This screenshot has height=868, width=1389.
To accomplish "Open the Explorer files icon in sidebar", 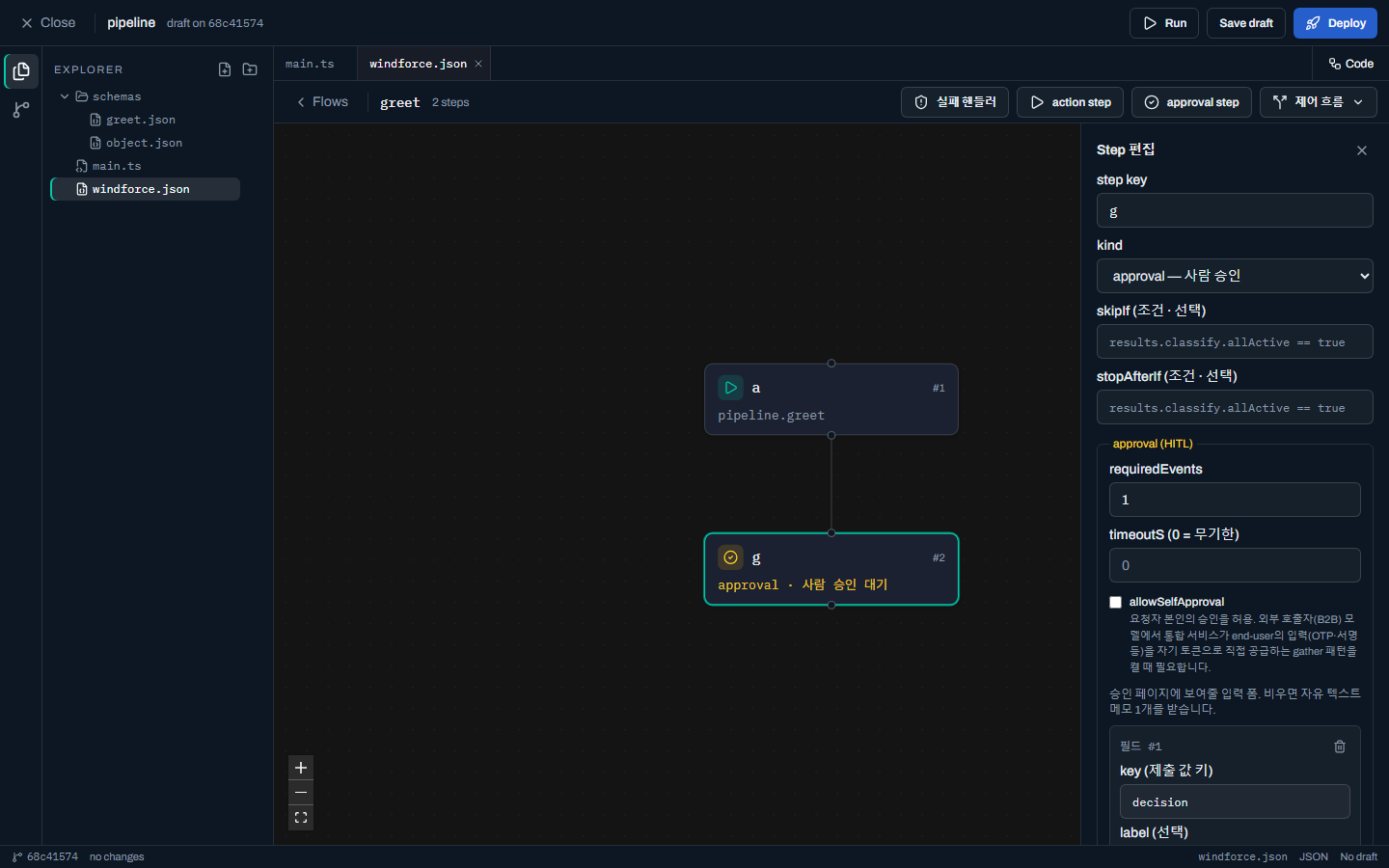I will (21, 71).
